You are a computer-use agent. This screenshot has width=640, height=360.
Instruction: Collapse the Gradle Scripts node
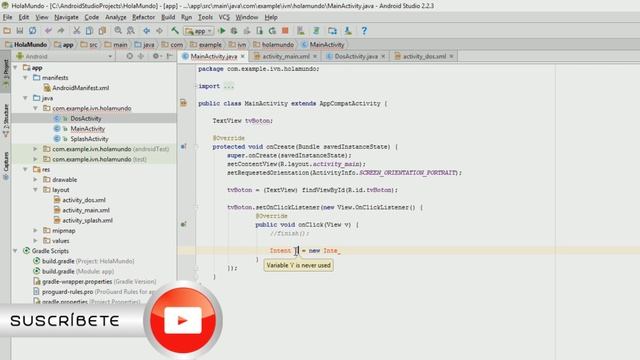(x=16, y=251)
